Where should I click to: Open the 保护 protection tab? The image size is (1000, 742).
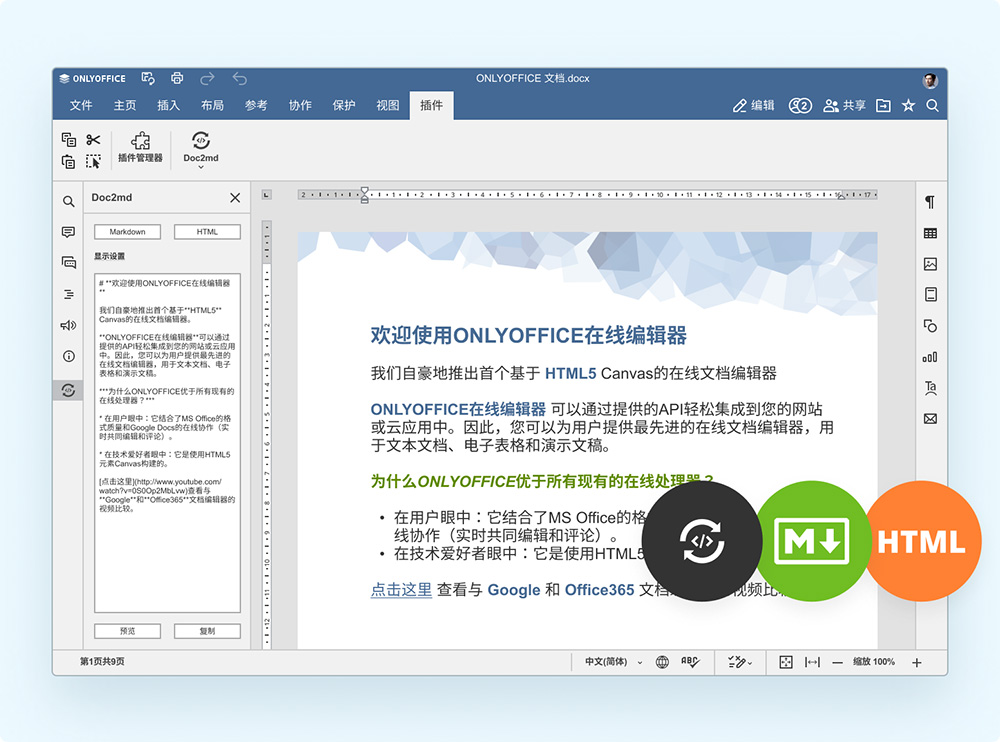tap(344, 105)
